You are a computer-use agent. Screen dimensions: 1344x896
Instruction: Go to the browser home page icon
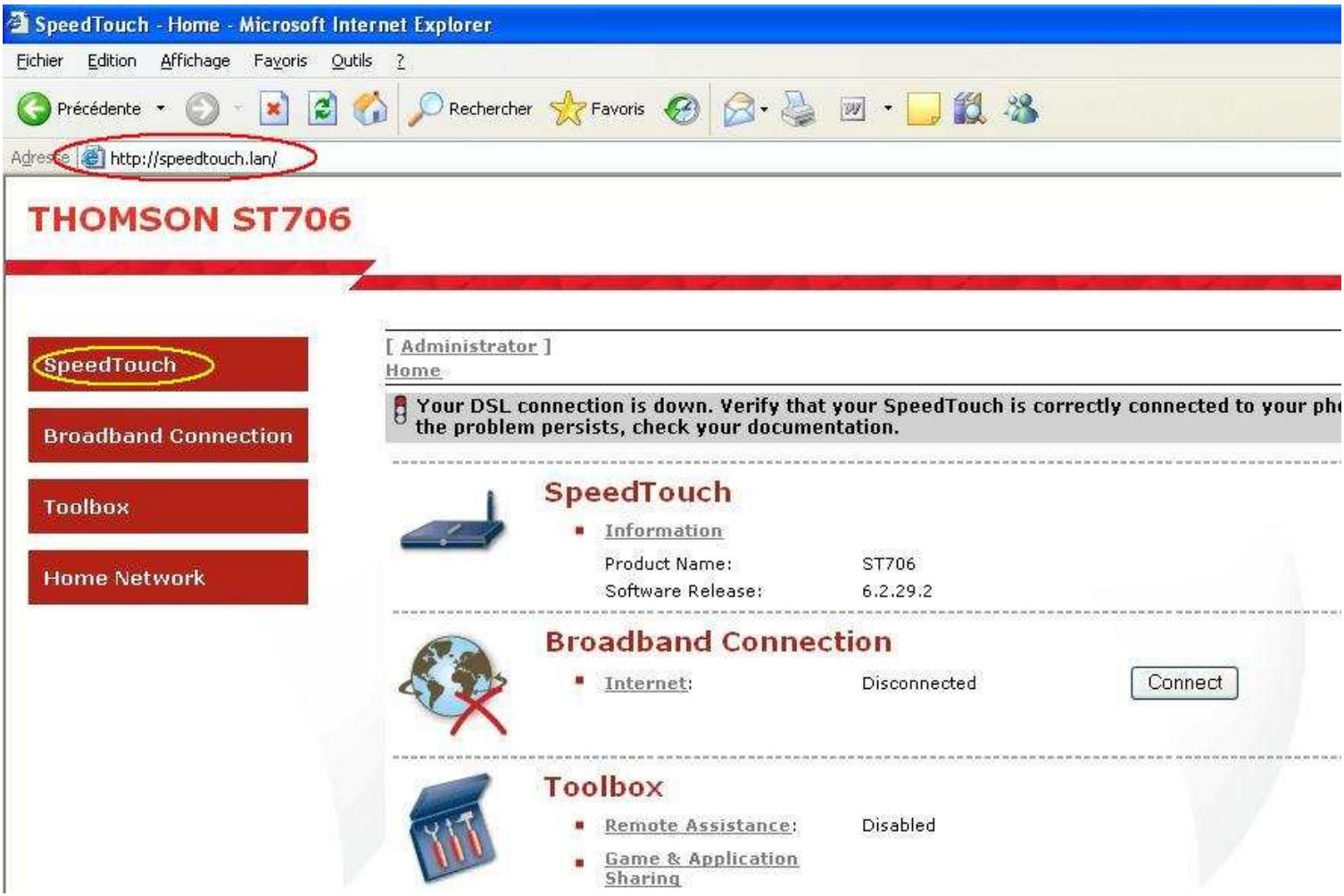(x=370, y=109)
